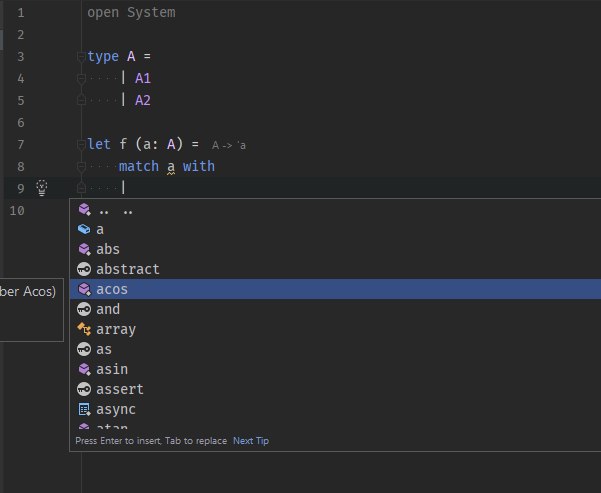The width and height of the screenshot is (601, 493).
Task: Pick the '.. ..' completion entry
Action: 116,210
